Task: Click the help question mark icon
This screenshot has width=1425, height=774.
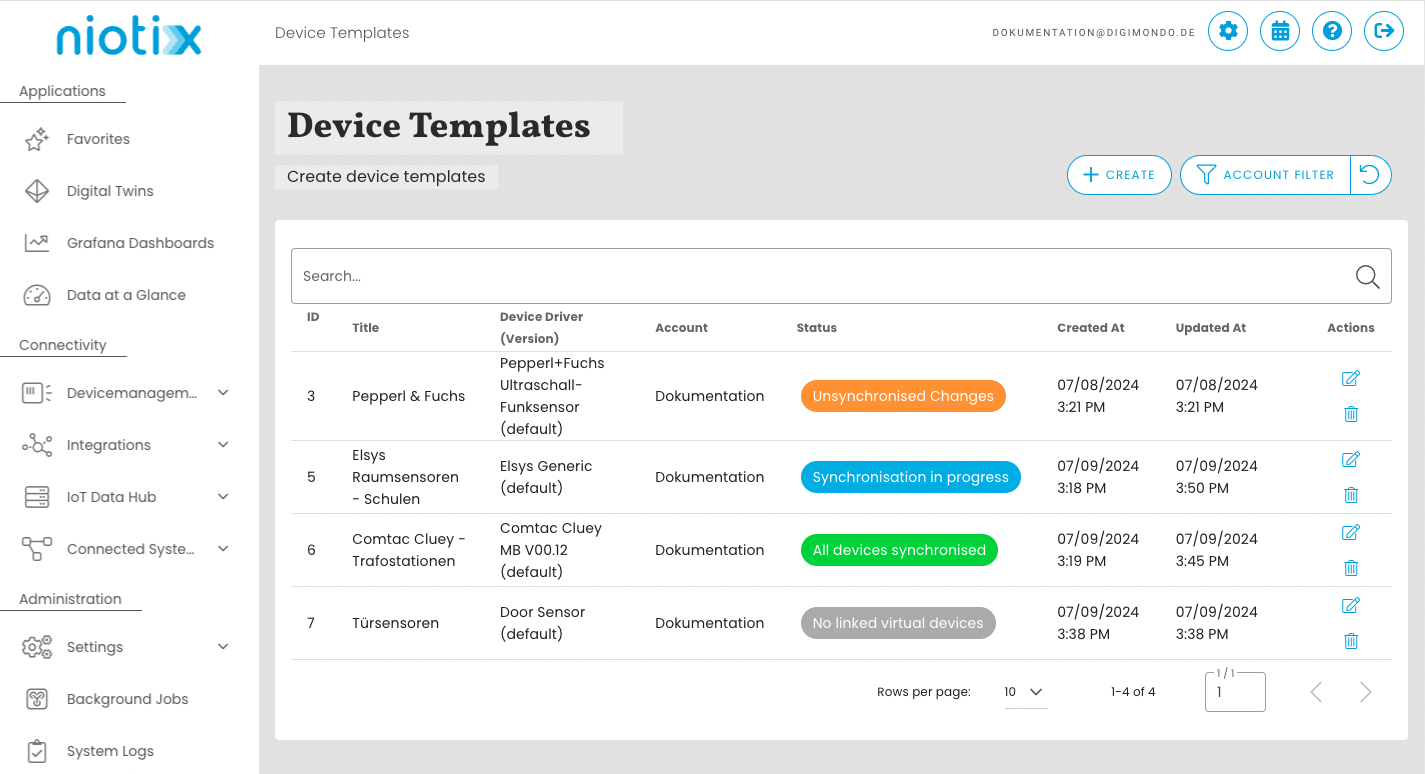Action: 1332,32
